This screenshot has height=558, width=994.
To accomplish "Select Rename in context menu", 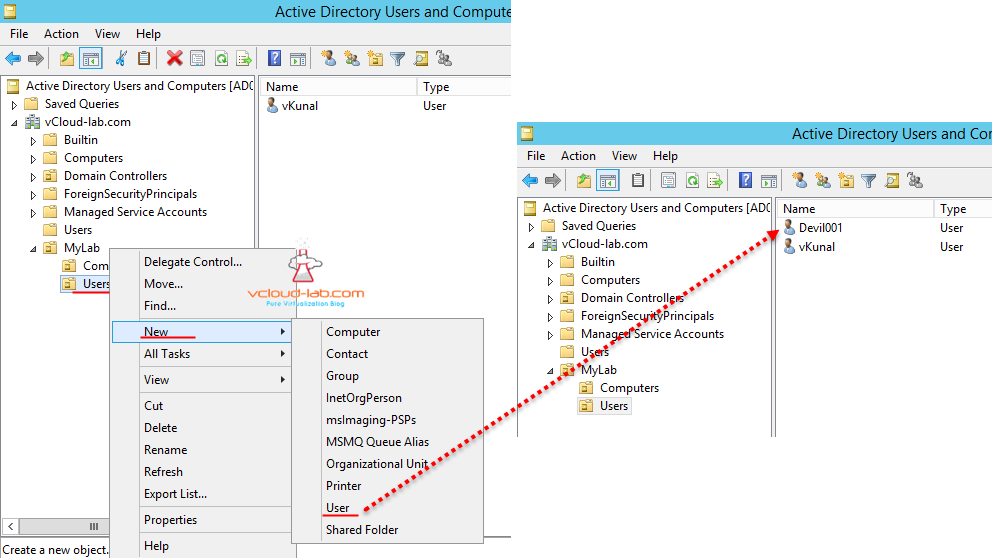I will tap(165, 450).
